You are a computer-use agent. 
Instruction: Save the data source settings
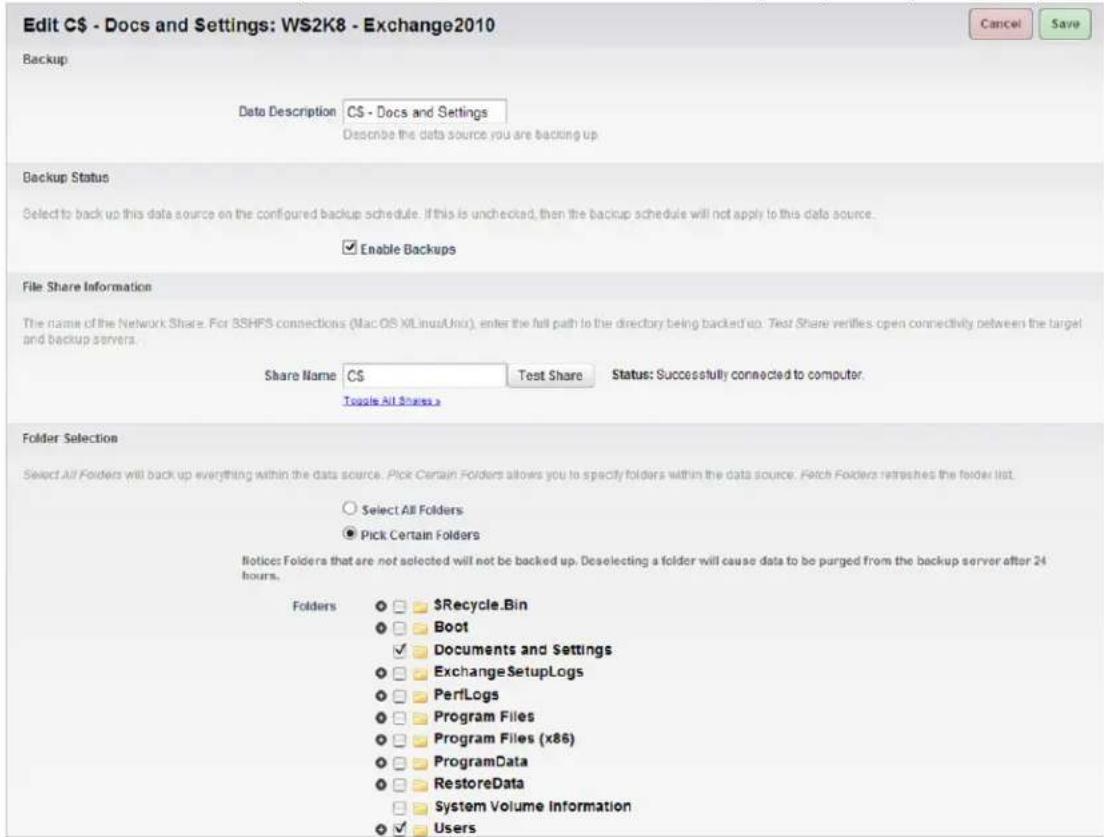1065,24
